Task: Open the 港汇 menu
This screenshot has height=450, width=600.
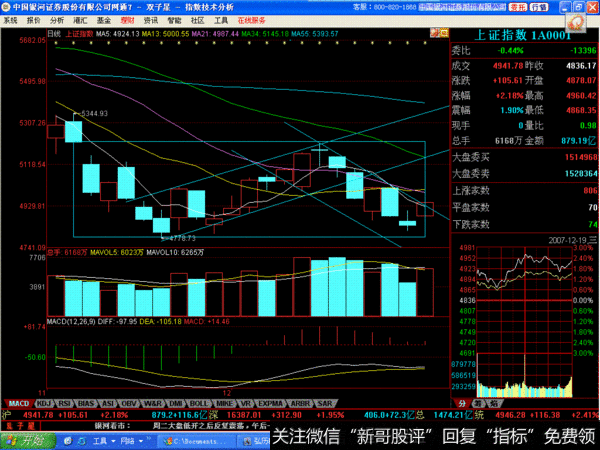Action: 80,20
